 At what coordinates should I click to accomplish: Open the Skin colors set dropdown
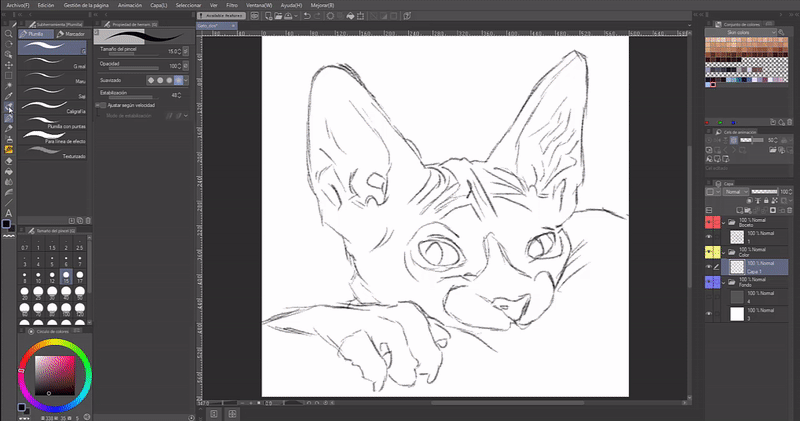pyautogui.click(x=740, y=32)
